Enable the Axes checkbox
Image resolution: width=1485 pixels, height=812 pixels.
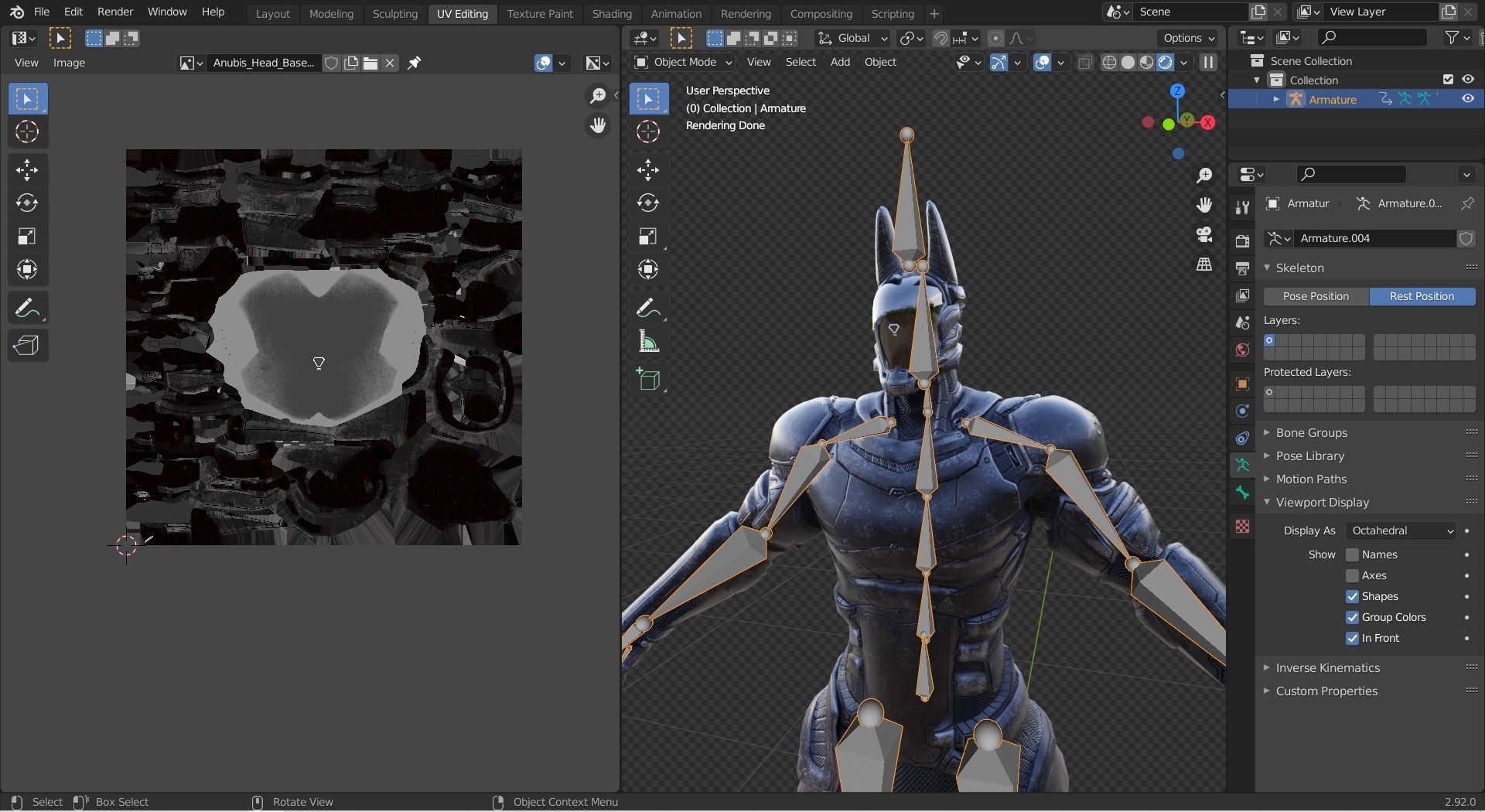tap(1352, 575)
